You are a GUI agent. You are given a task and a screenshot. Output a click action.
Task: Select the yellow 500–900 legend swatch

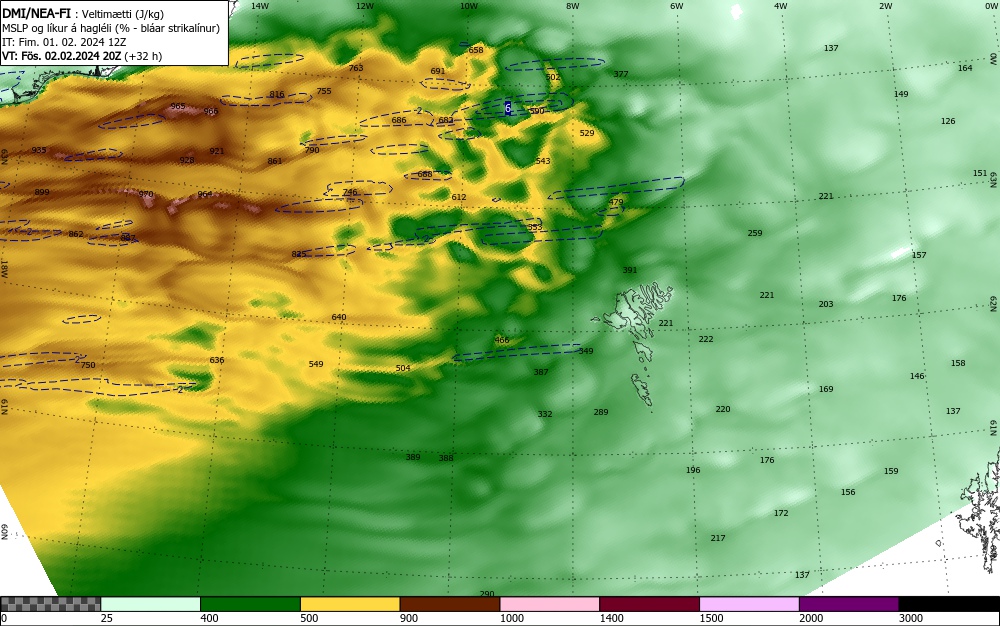click(x=350, y=604)
